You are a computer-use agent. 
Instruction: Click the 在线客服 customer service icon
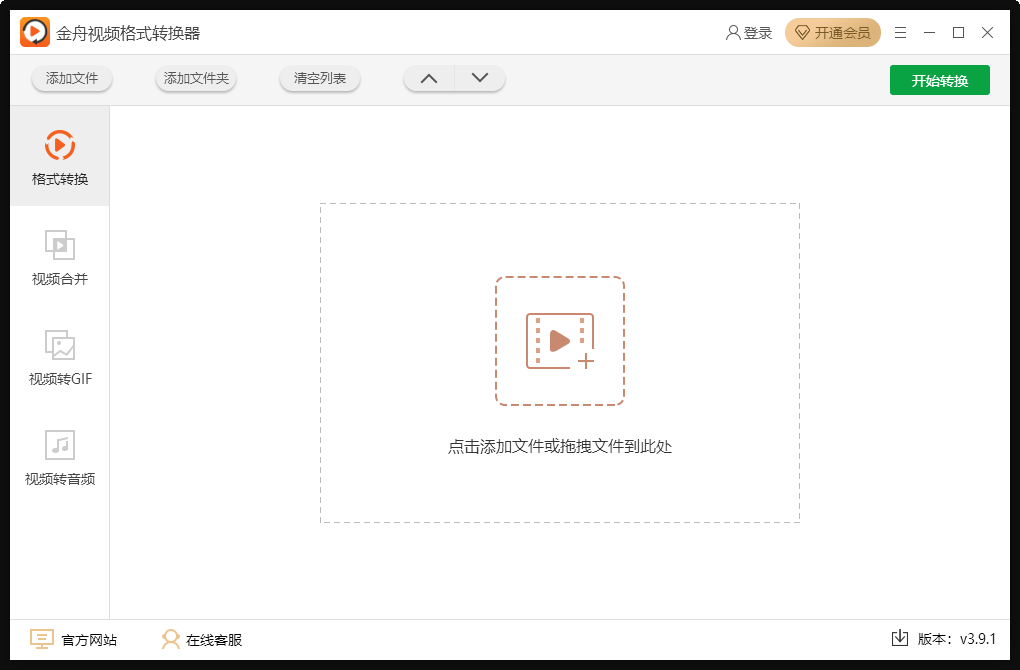(x=171, y=639)
